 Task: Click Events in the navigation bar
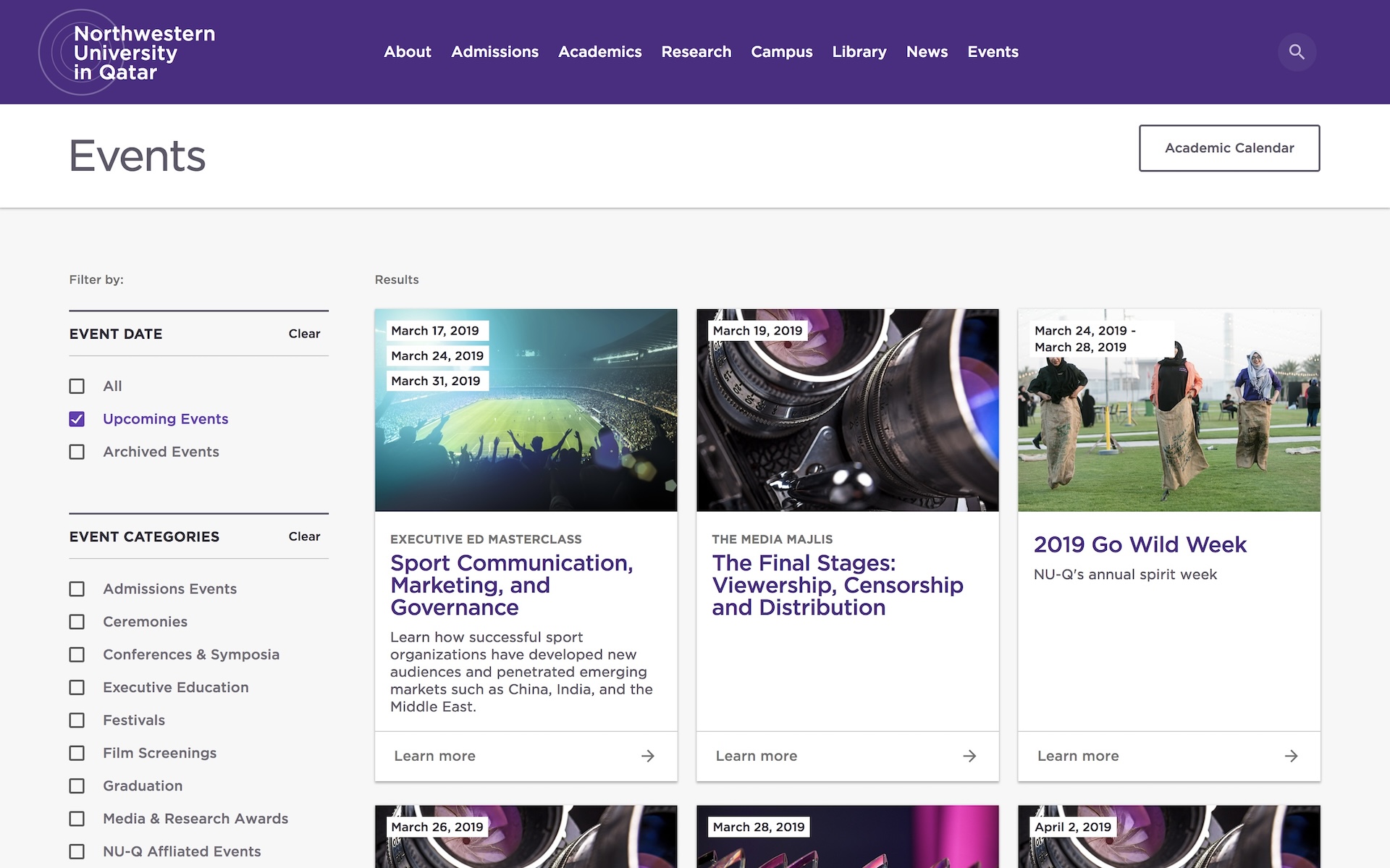pos(993,52)
